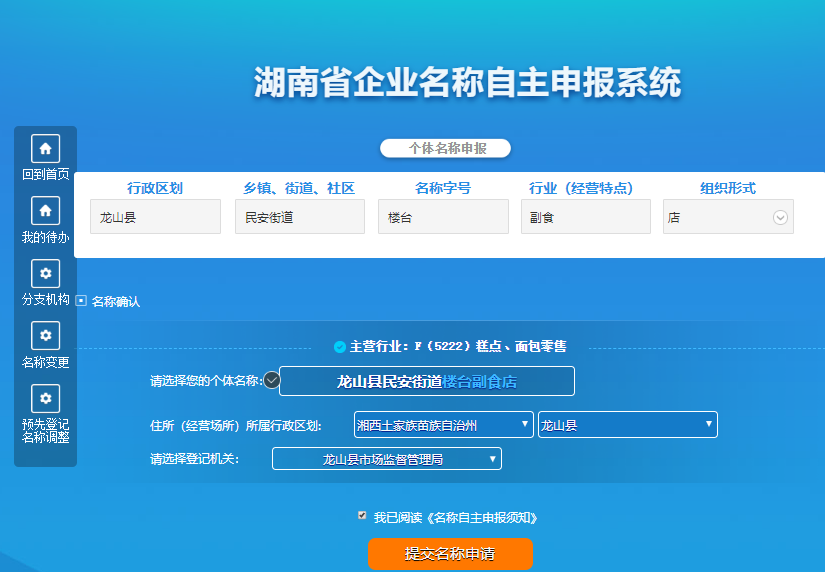This screenshot has width=825, height=572.
Task: Expand the 组织形式 dropdown showing 店
Action: 728,217
